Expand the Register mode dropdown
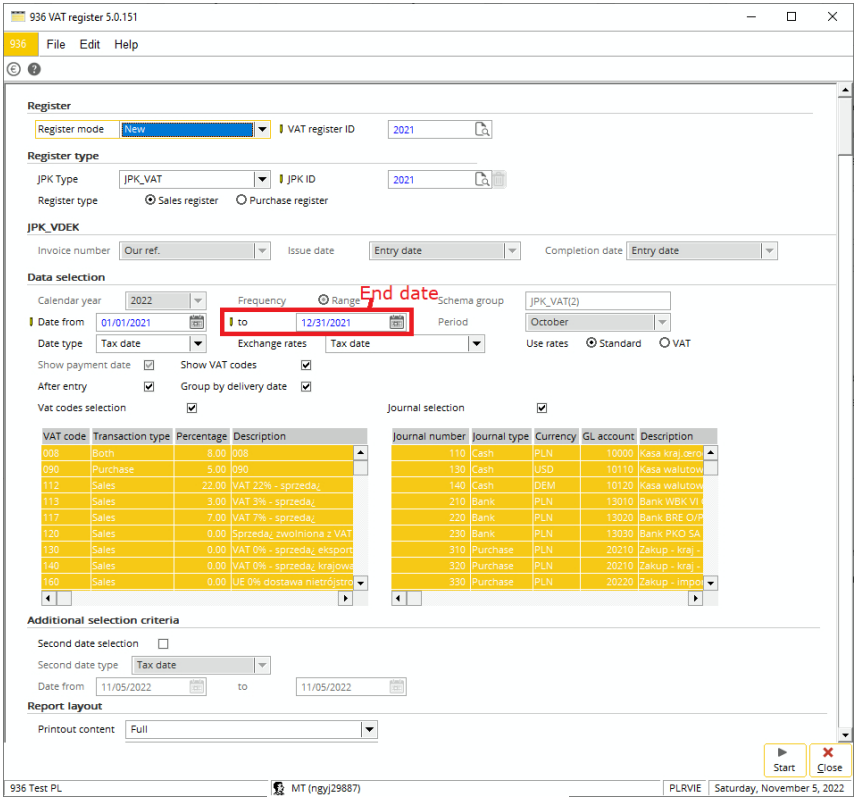Screen dimensions: 857x800 262,129
